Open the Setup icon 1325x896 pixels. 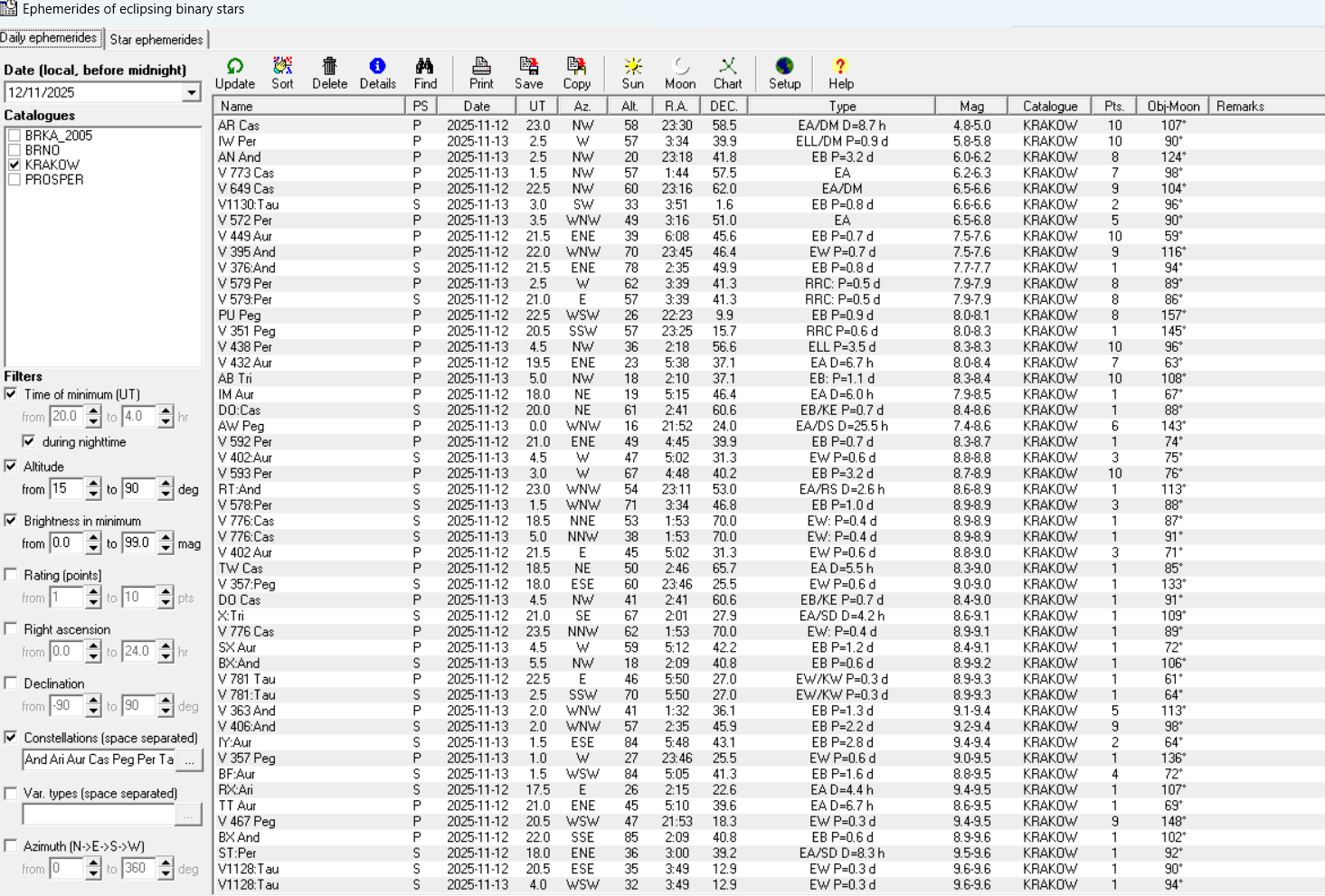point(783,72)
